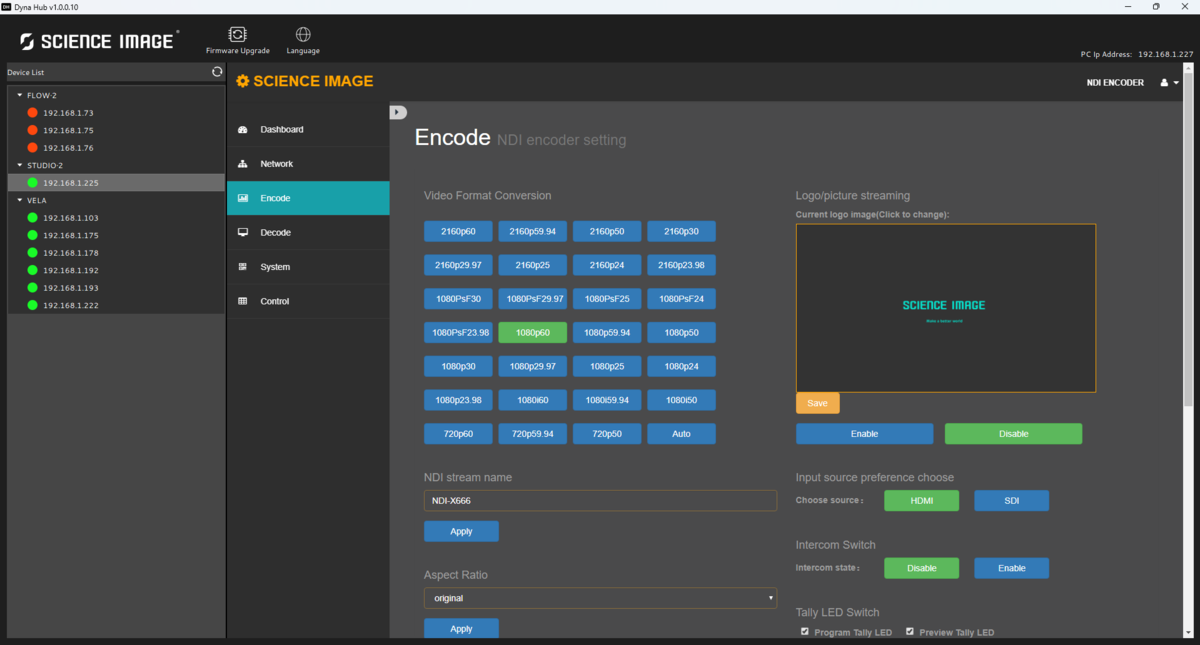The image size is (1200, 645).
Task: Switch to the Decode menu
Action: (275, 232)
